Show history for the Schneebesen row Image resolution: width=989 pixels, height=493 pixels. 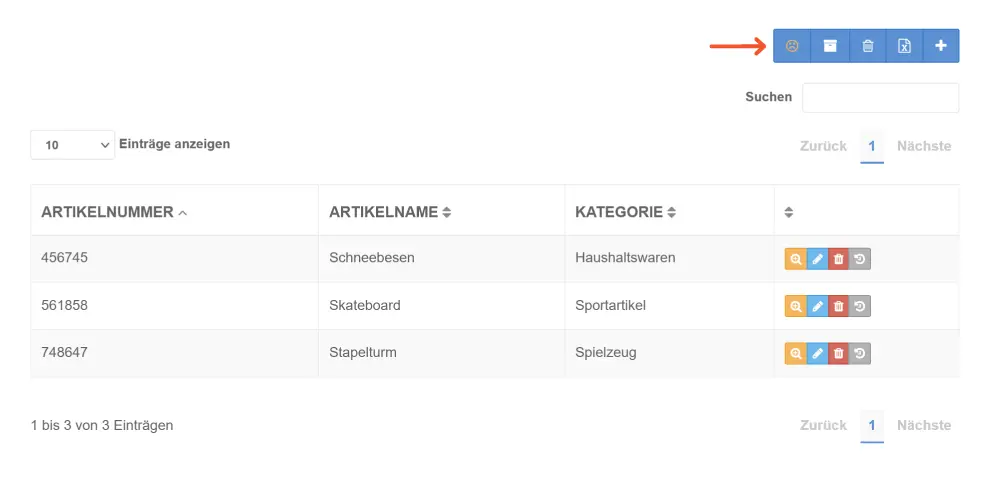860,258
